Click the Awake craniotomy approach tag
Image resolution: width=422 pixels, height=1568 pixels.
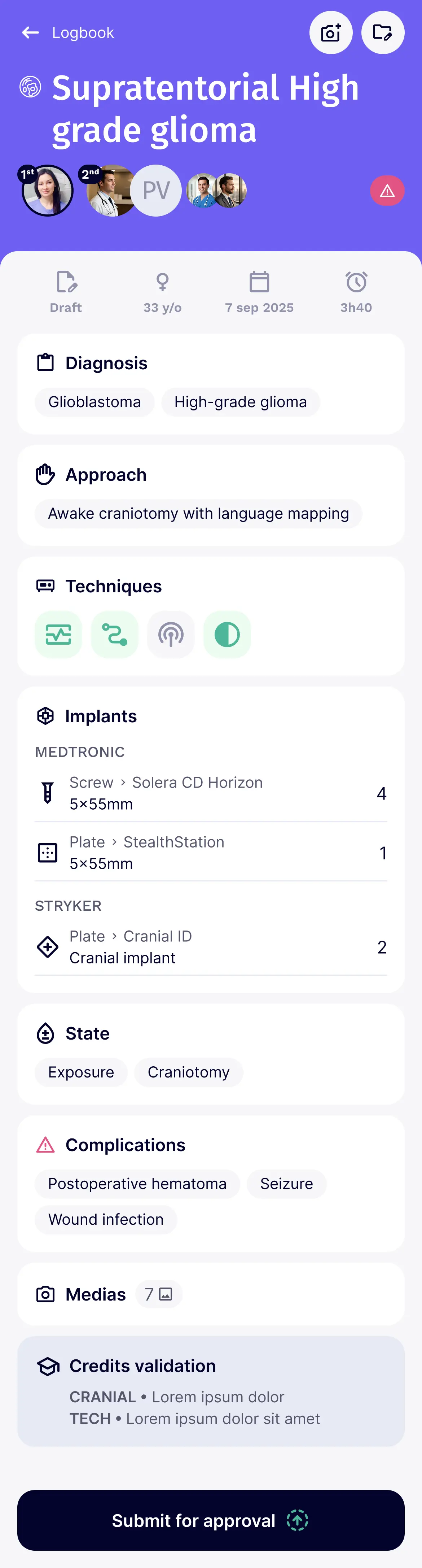click(x=198, y=514)
